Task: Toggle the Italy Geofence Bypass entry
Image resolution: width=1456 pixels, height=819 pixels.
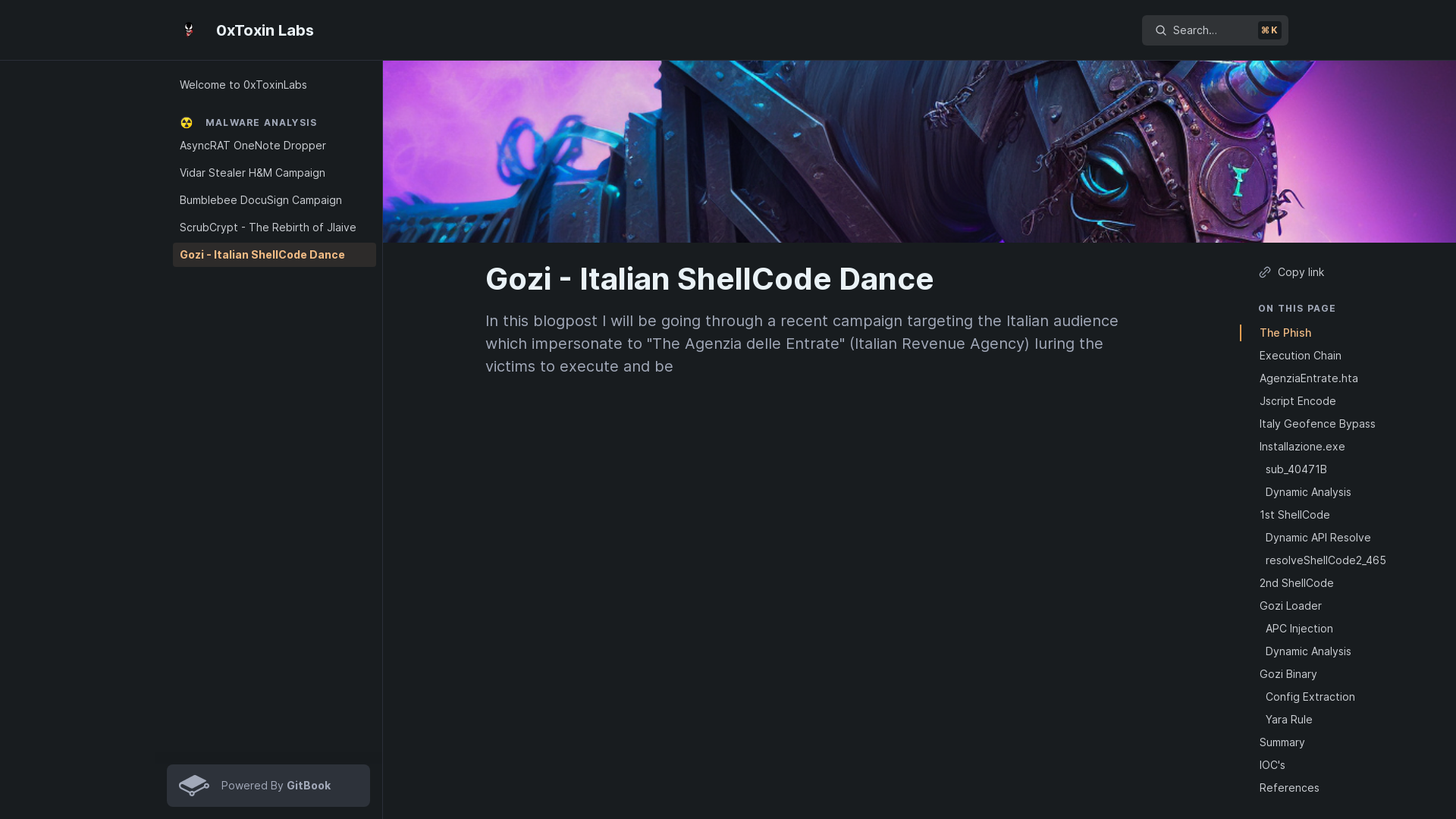Action: point(1317,423)
